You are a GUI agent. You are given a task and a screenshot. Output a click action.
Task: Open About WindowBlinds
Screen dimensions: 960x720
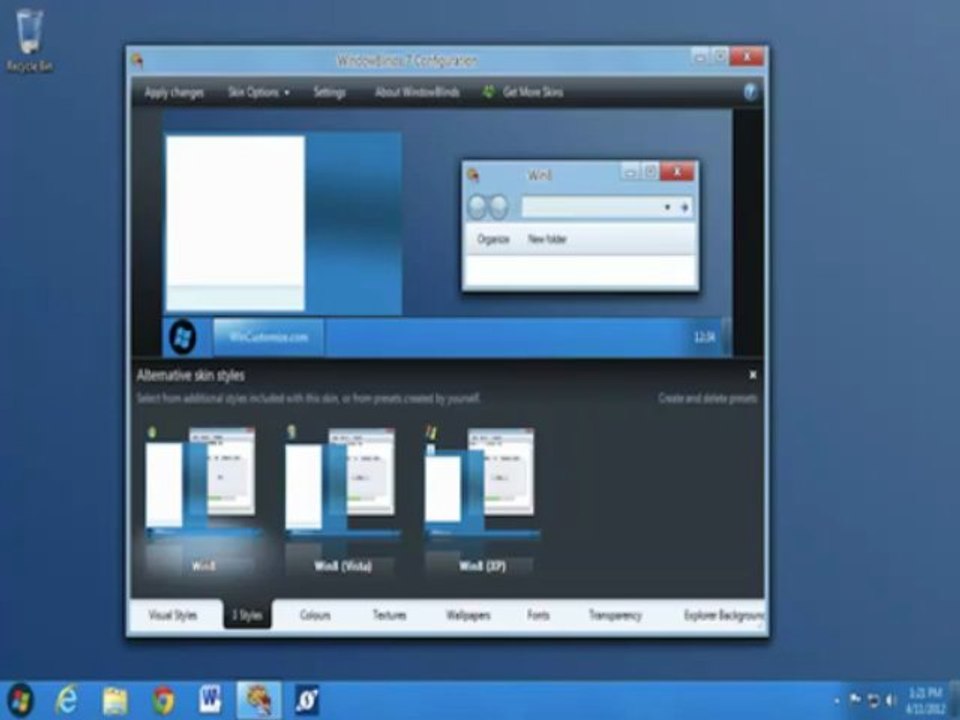tap(417, 92)
